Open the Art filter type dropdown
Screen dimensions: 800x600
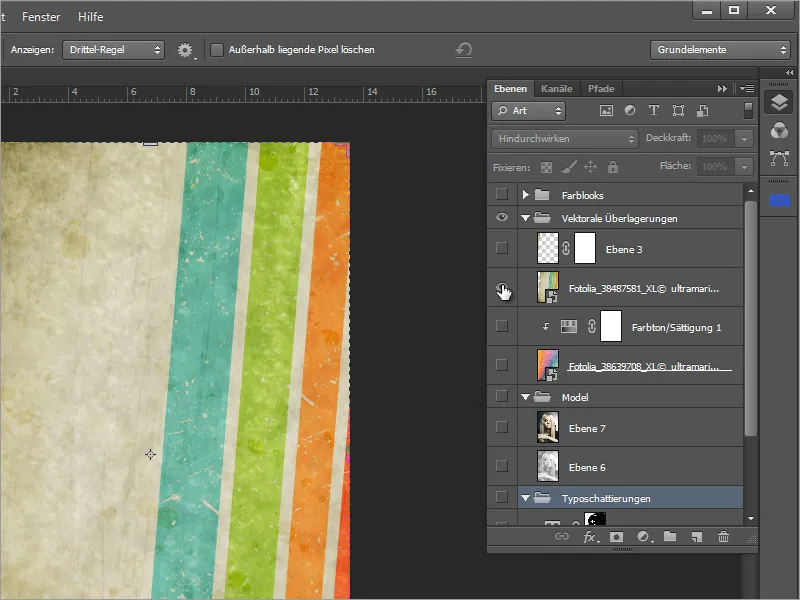[529, 111]
